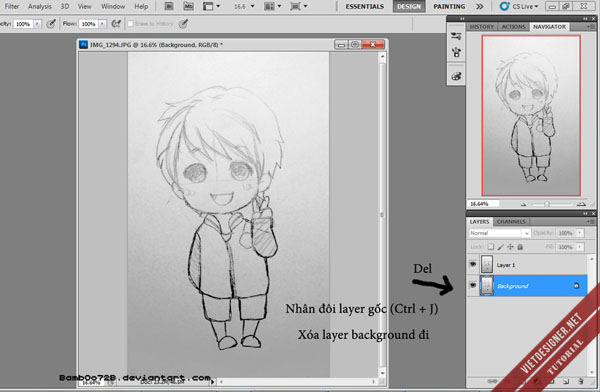Open the third collapsed dock panel icon
The height and width of the screenshot is (392, 600).
coord(456,76)
